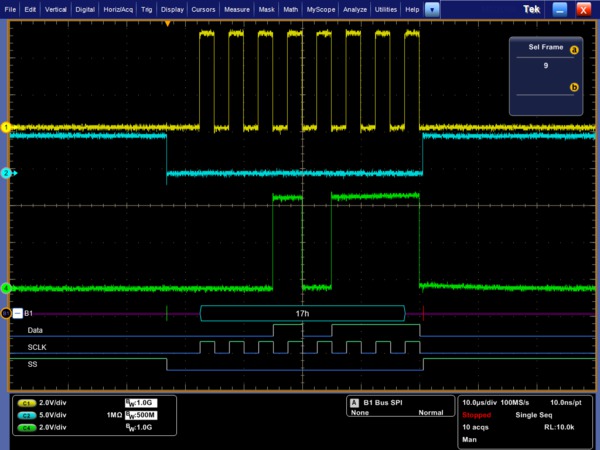The width and height of the screenshot is (600, 450).
Task: Click the B1 bus handle marker
Action: (5, 313)
